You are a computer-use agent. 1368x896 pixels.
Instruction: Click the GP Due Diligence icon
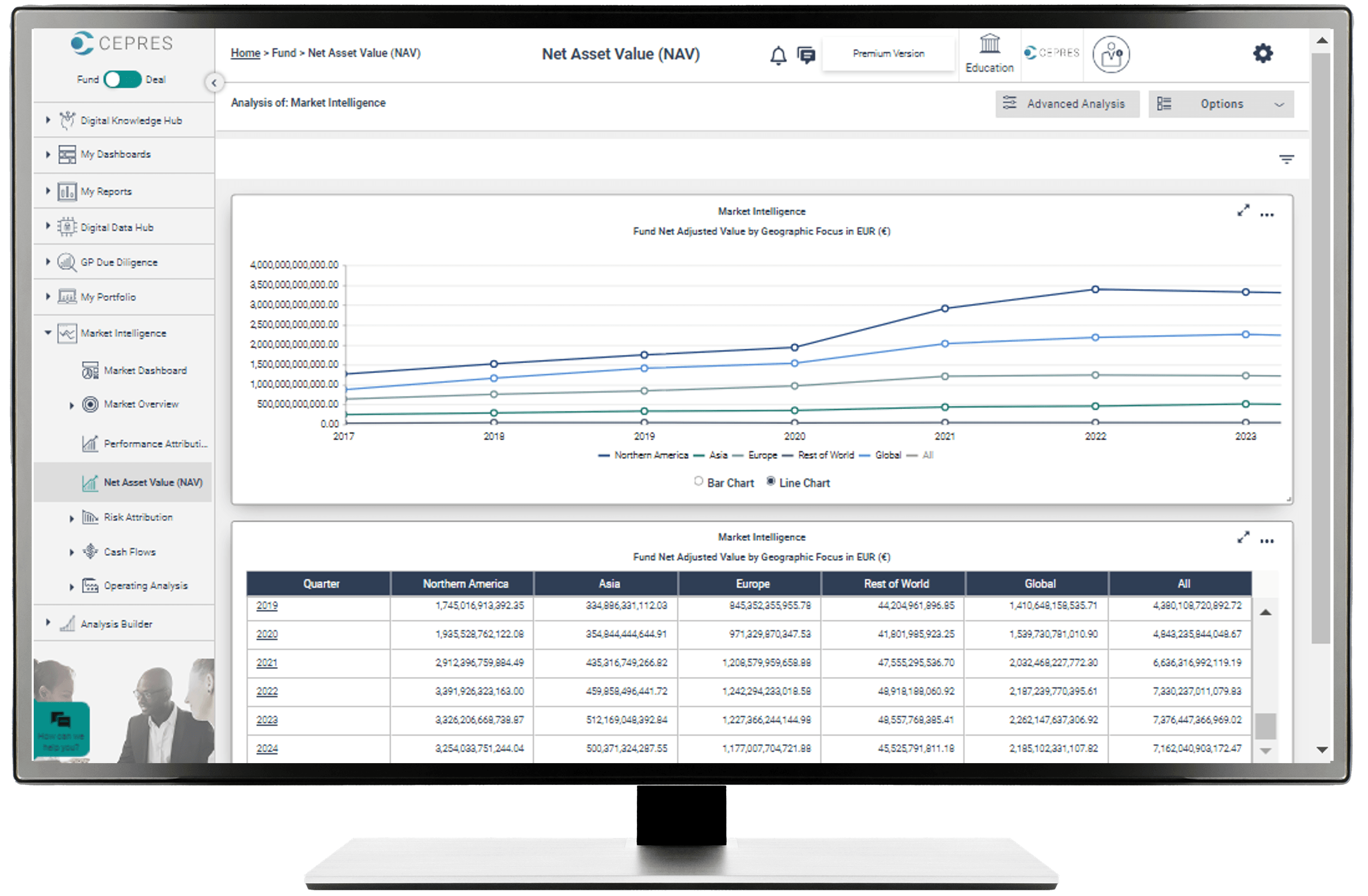67,262
